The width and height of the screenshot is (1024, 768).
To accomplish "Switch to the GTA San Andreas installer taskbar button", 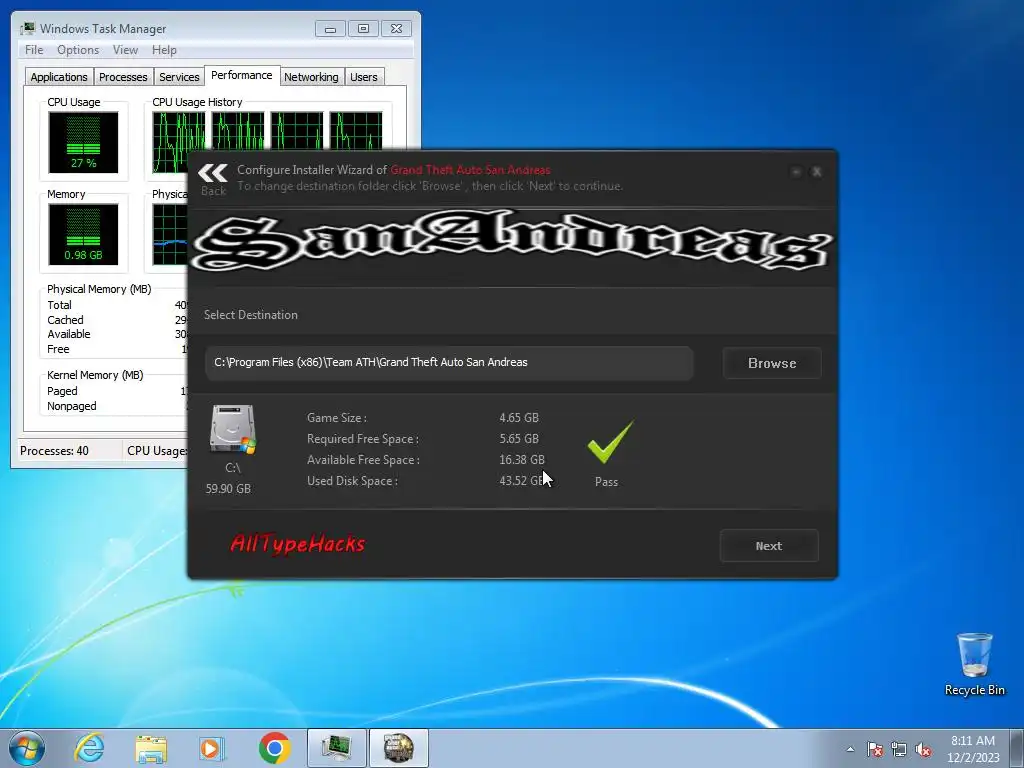I will click(398, 748).
